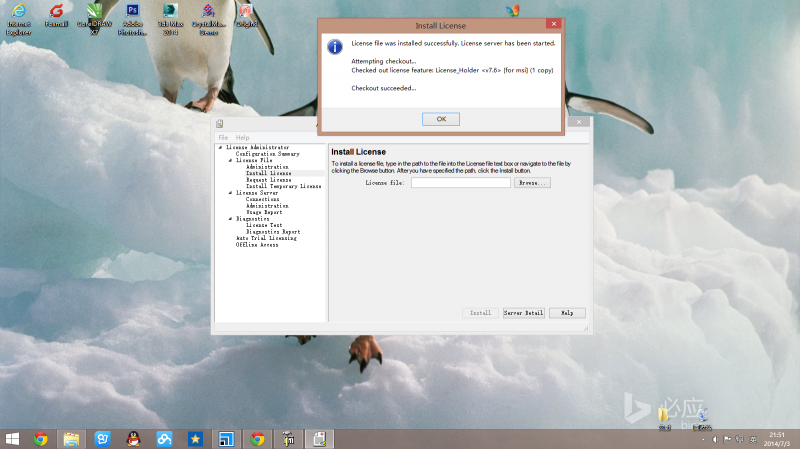Screen dimensions: 800x449
Task: Open File Explorer from taskbar
Action: pos(71,439)
